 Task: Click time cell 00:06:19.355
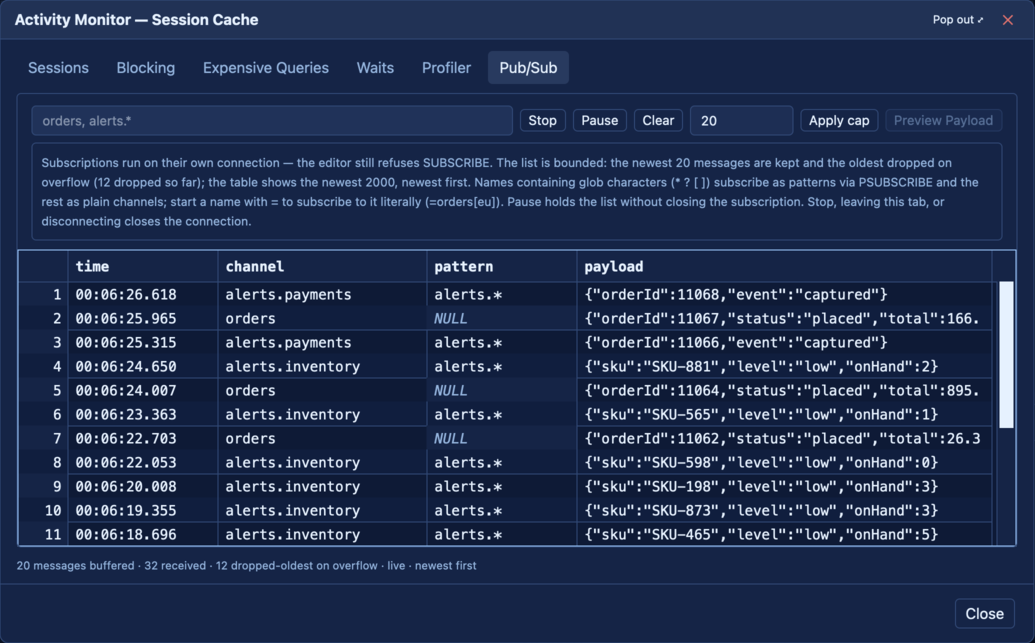click(x=143, y=511)
